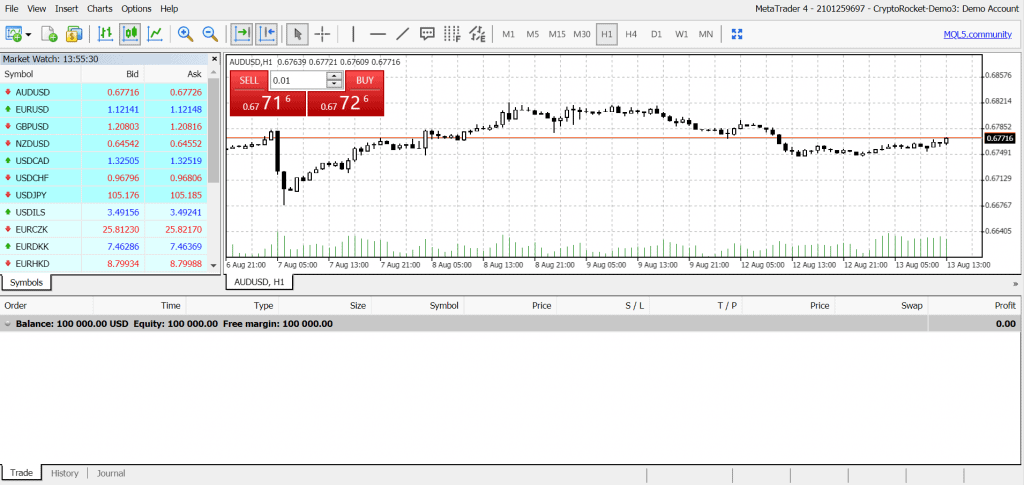The height and width of the screenshot is (485, 1024).
Task: Switch to the Symbols tab
Action: tap(27, 282)
